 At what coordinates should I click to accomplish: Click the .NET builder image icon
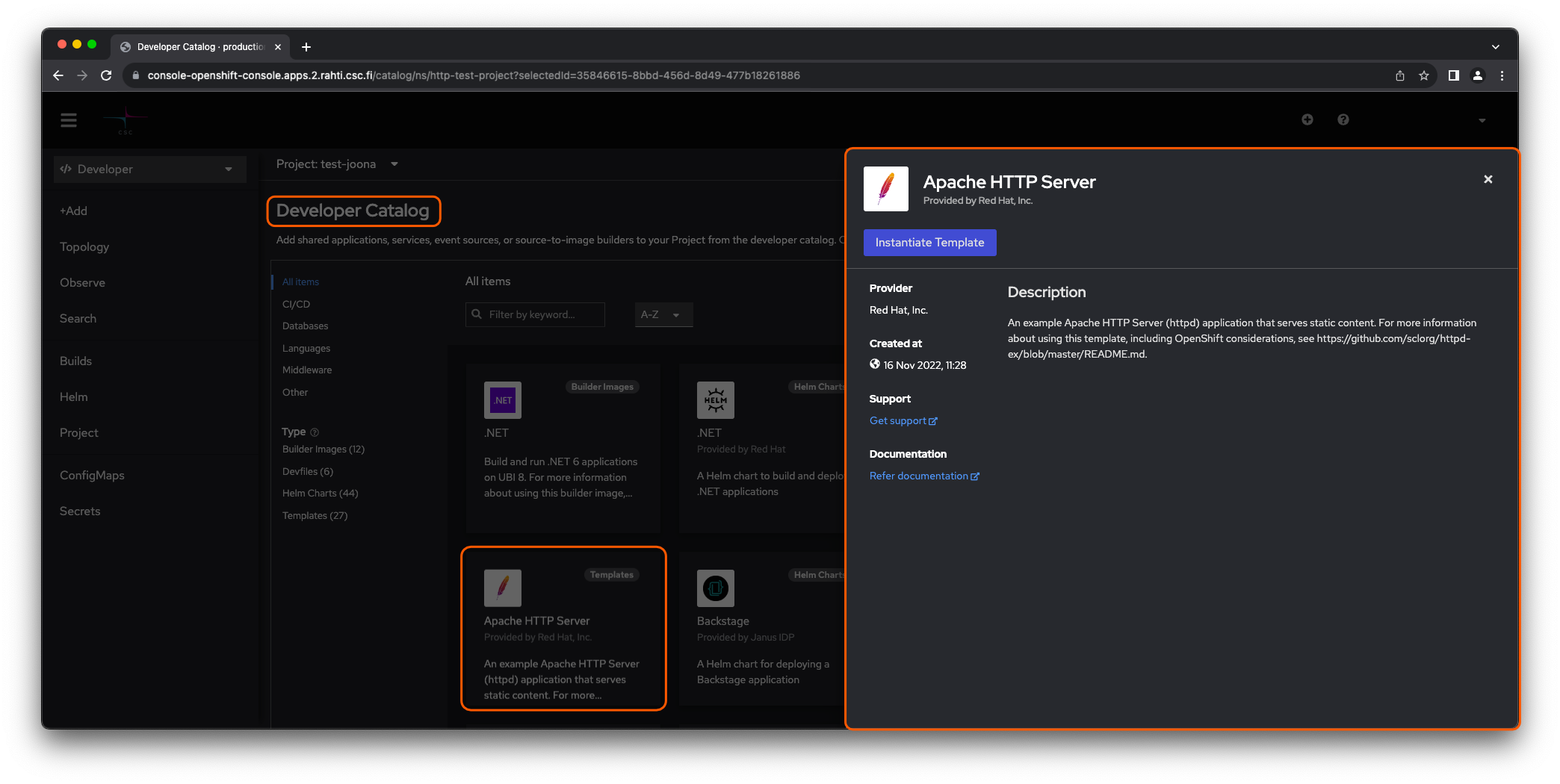[503, 400]
